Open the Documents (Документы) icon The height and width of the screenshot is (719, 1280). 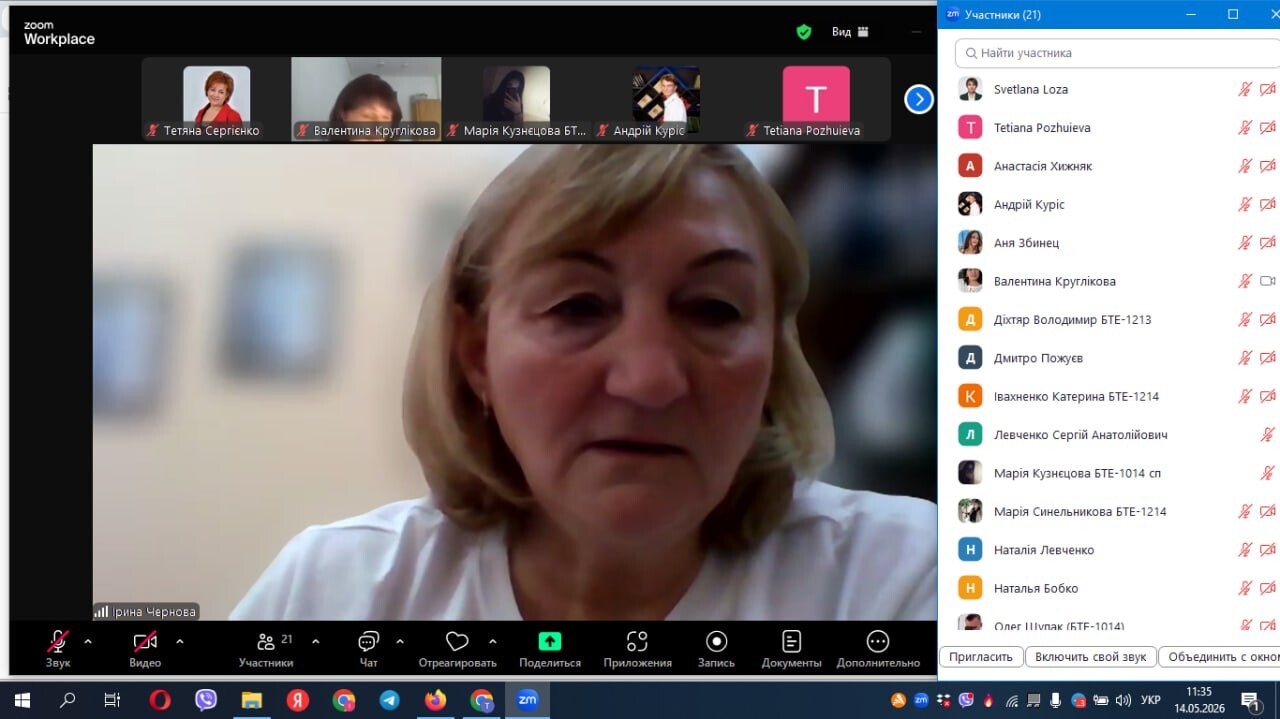click(791, 642)
